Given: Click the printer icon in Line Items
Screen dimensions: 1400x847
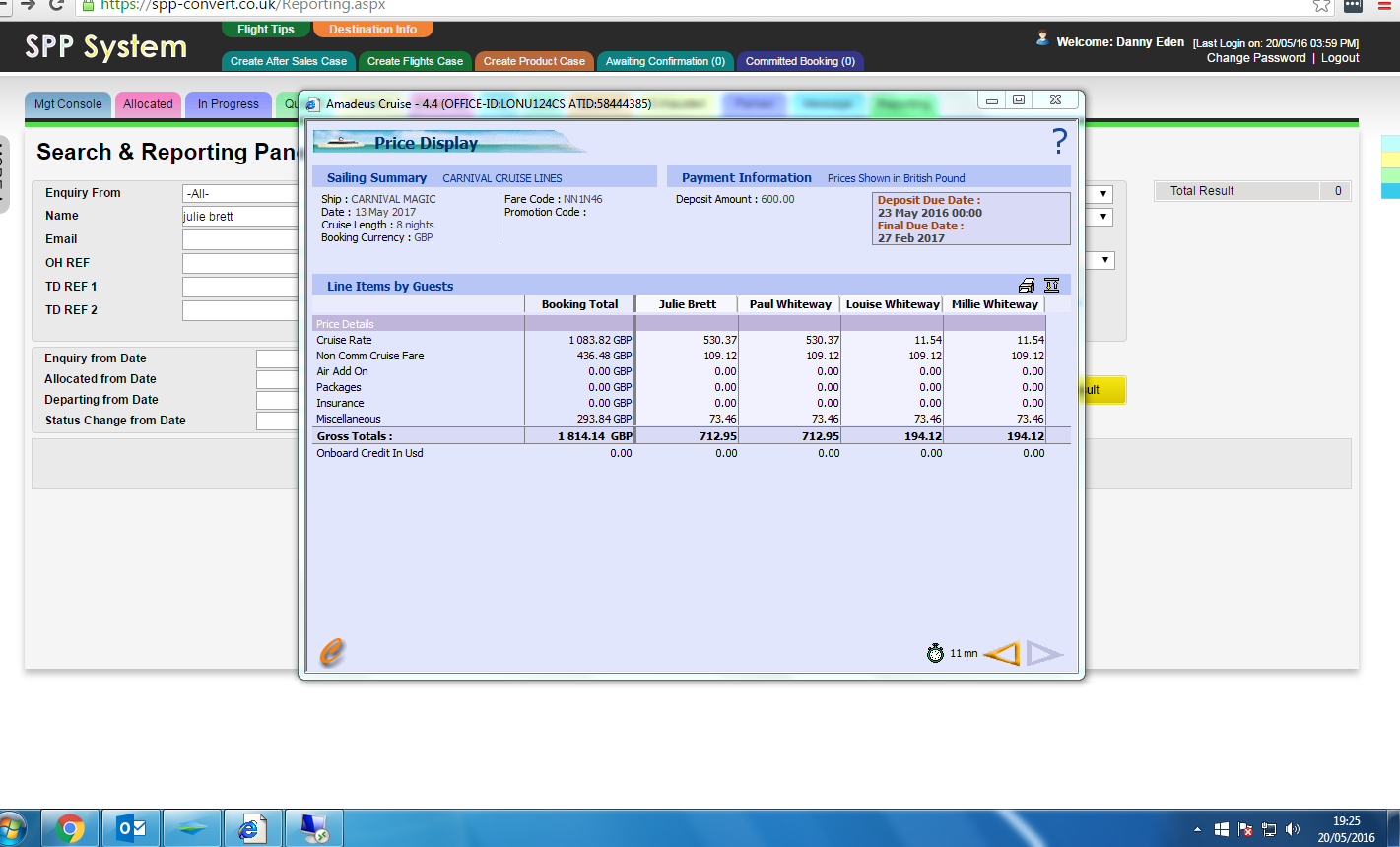Looking at the screenshot, I should (1027, 286).
